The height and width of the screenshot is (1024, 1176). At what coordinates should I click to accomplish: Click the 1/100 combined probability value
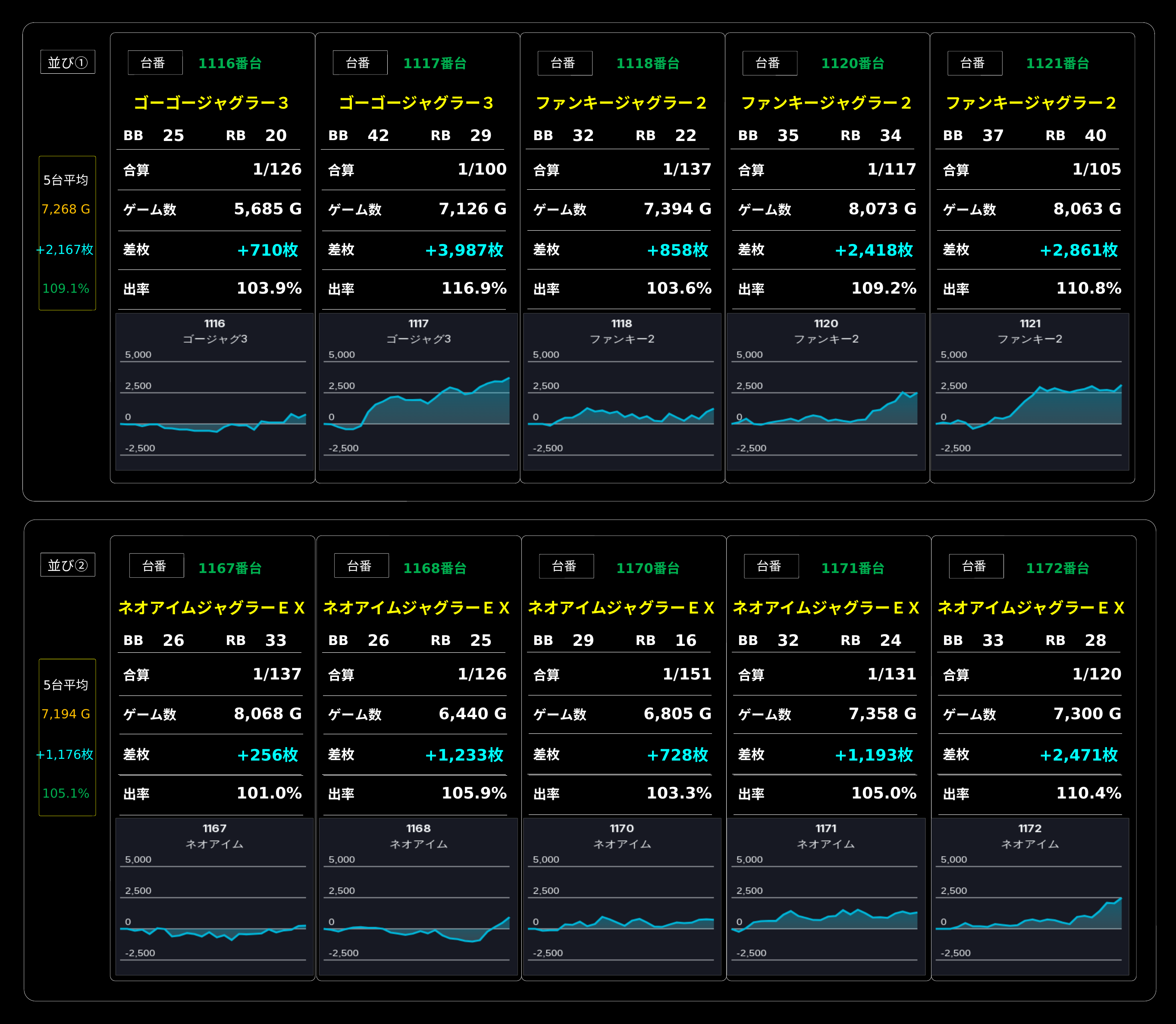coord(482,169)
